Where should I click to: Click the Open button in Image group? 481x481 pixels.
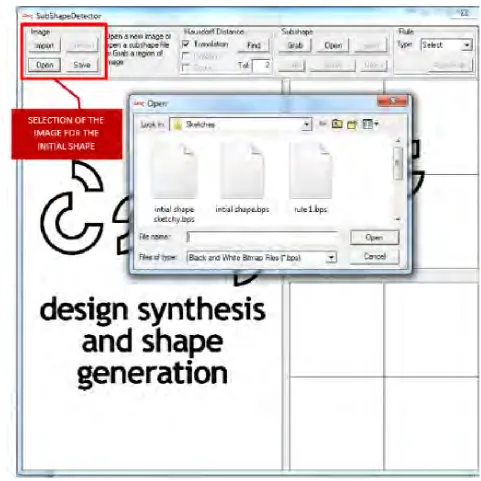pyautogui.click(x=44, y=65)
